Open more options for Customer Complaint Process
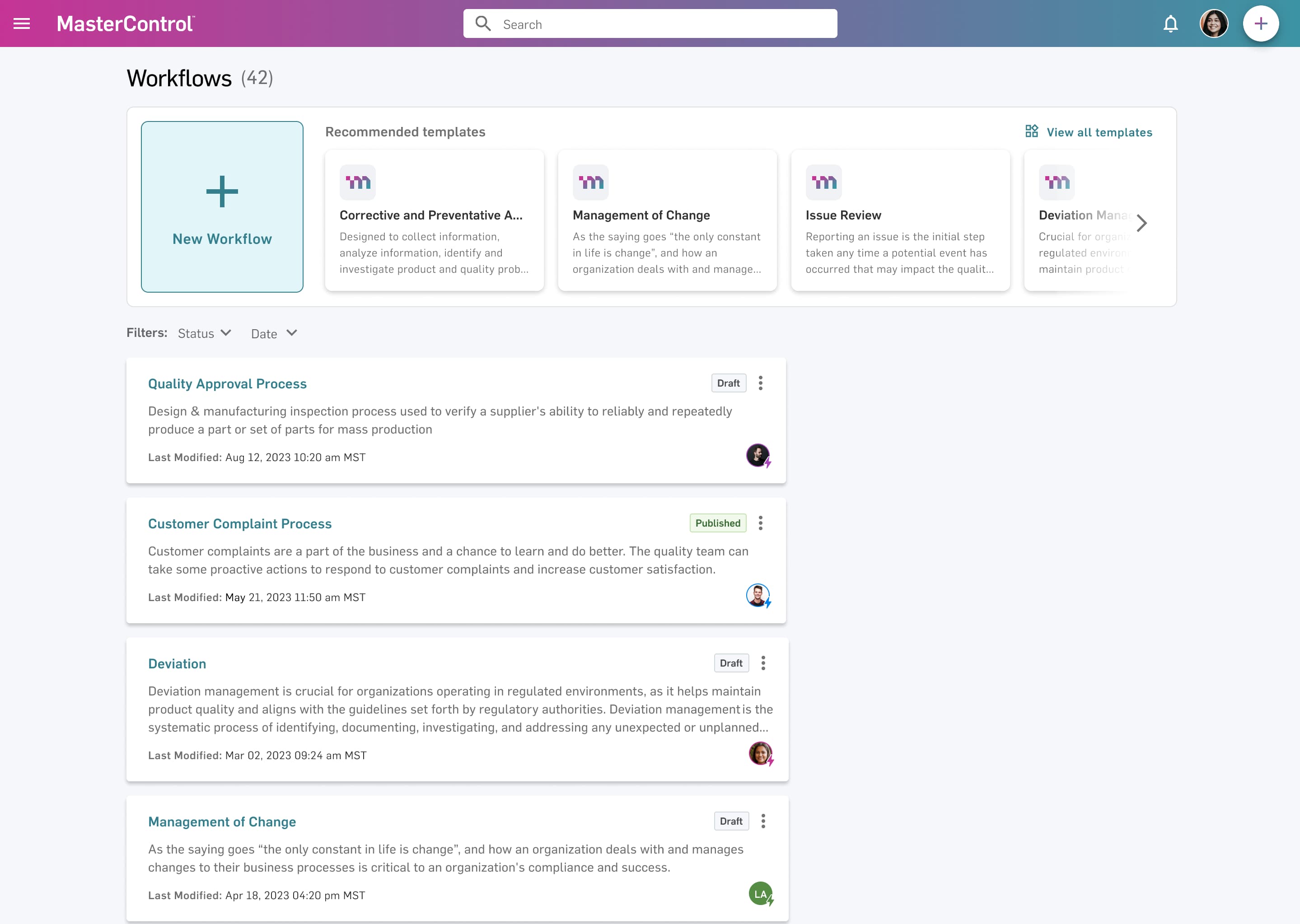The width and height of the screenshot is (1300, 924). tap(760, 523)
